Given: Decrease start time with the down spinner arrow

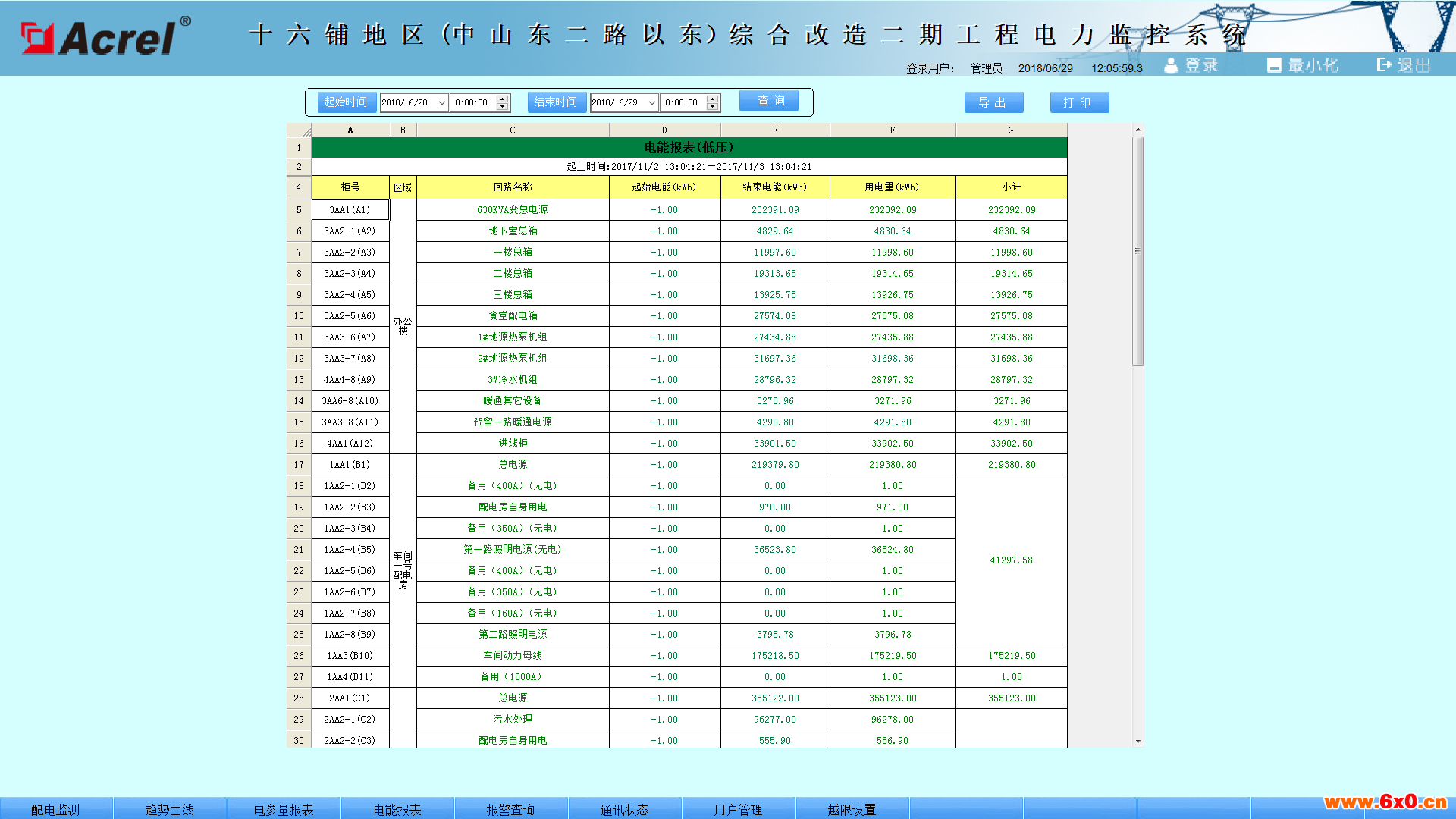Looking at the screenshot, I should tap(502, 107).
